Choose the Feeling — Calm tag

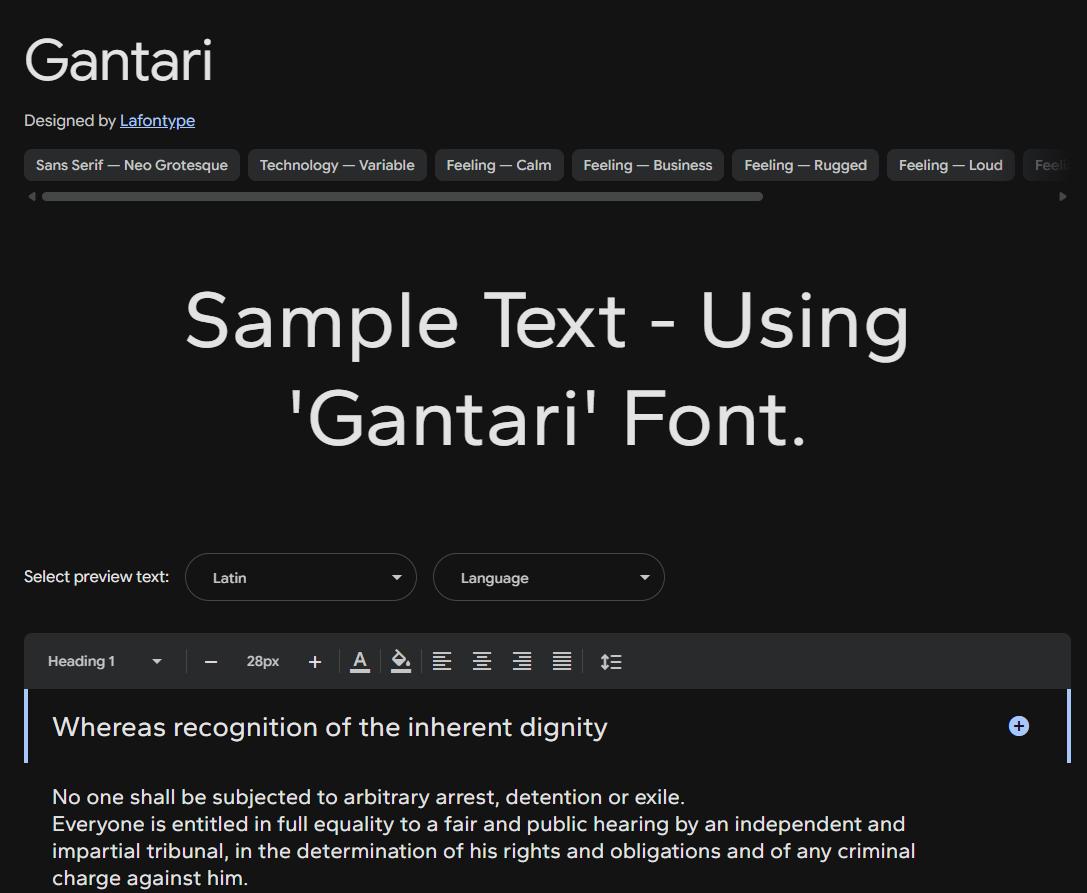[499, 165]
